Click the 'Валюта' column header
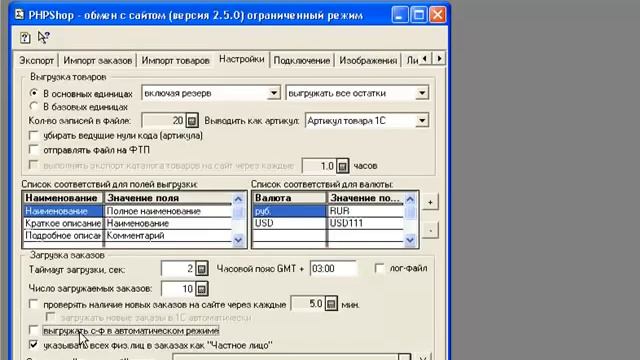Screen dimensions: 640x360 tap(289, 198)
